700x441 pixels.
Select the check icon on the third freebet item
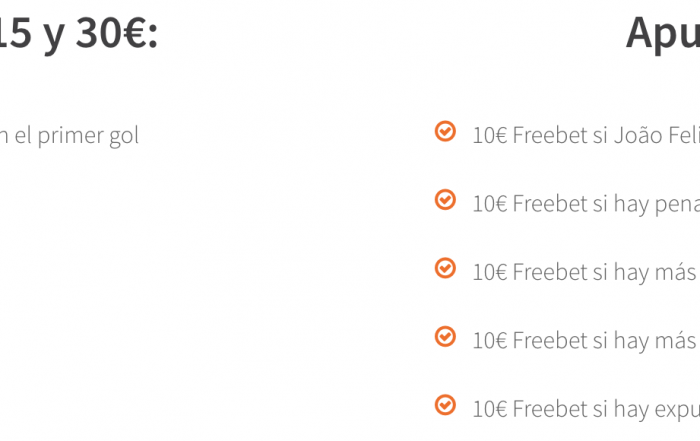coord(445,268)
